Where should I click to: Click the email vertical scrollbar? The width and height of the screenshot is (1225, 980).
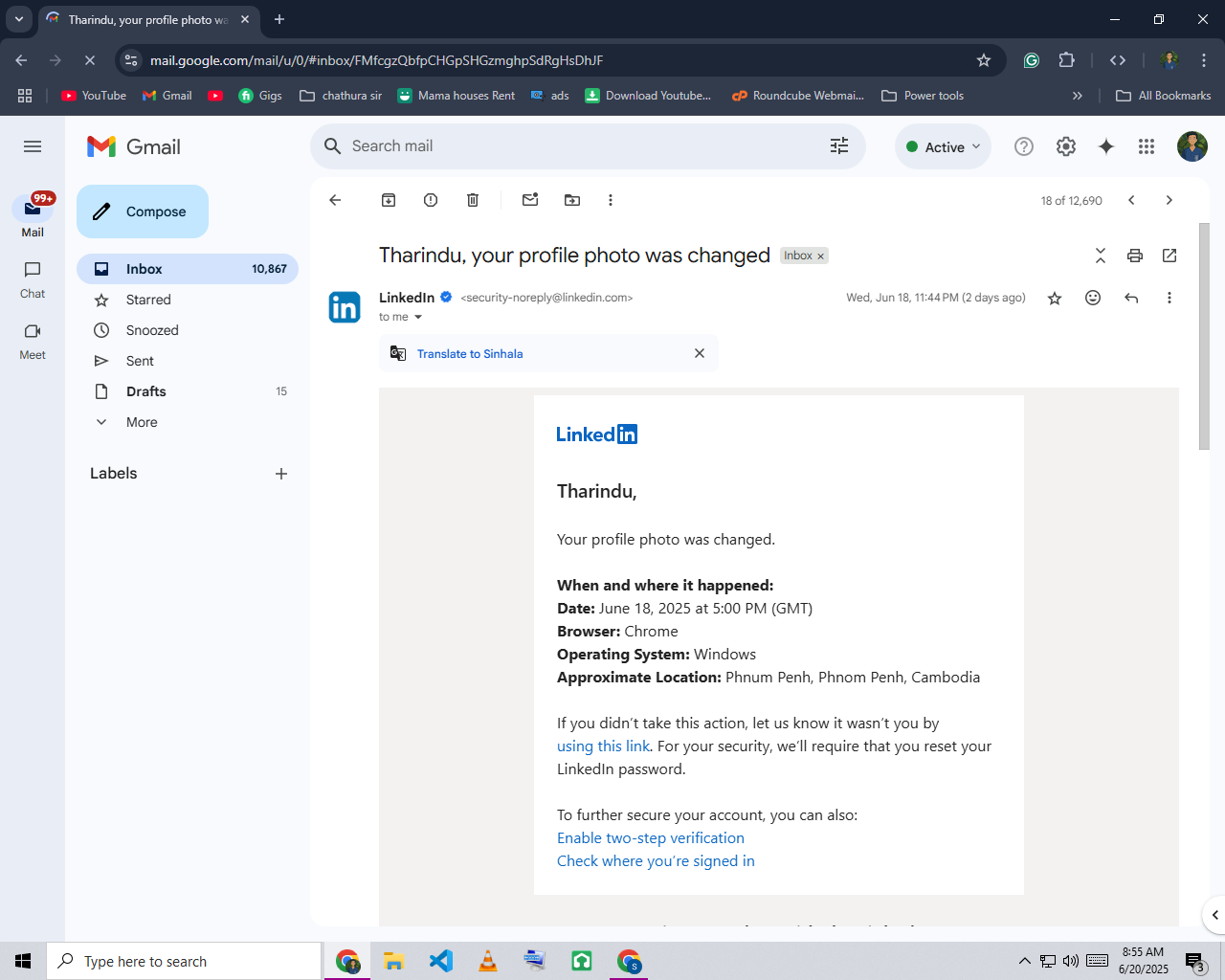pos(1204,336)
